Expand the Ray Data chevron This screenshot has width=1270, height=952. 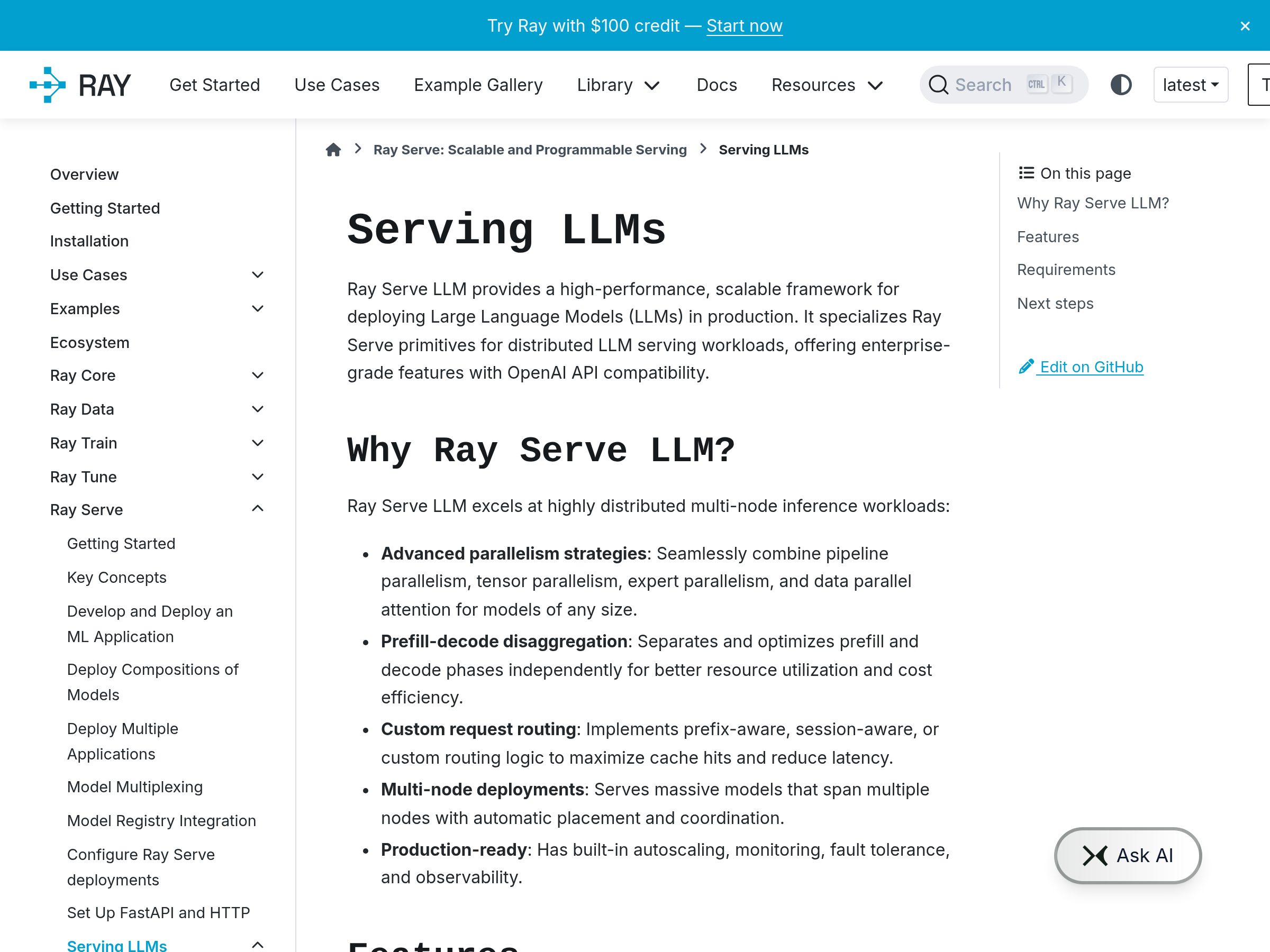tap(258, 409)
